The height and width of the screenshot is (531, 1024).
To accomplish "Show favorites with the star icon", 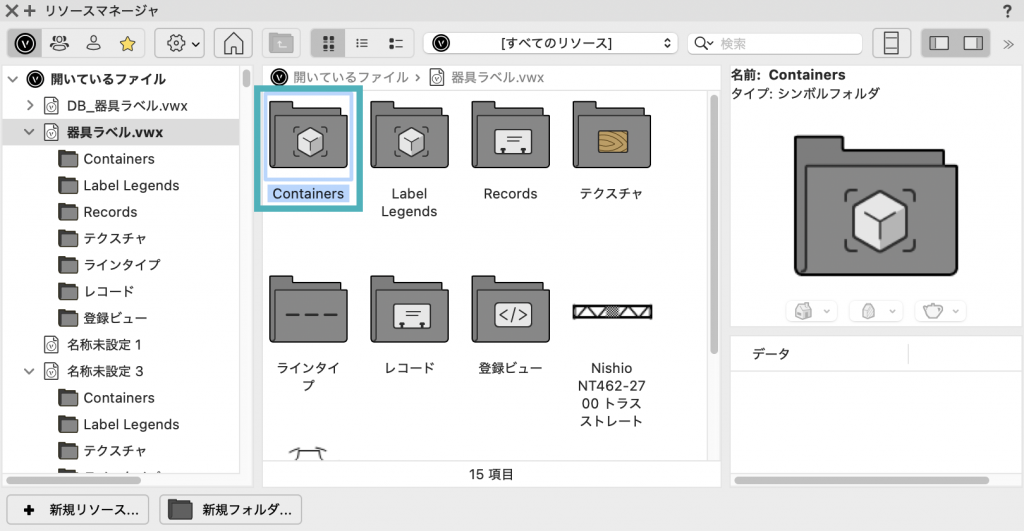I will coord(127,43).
